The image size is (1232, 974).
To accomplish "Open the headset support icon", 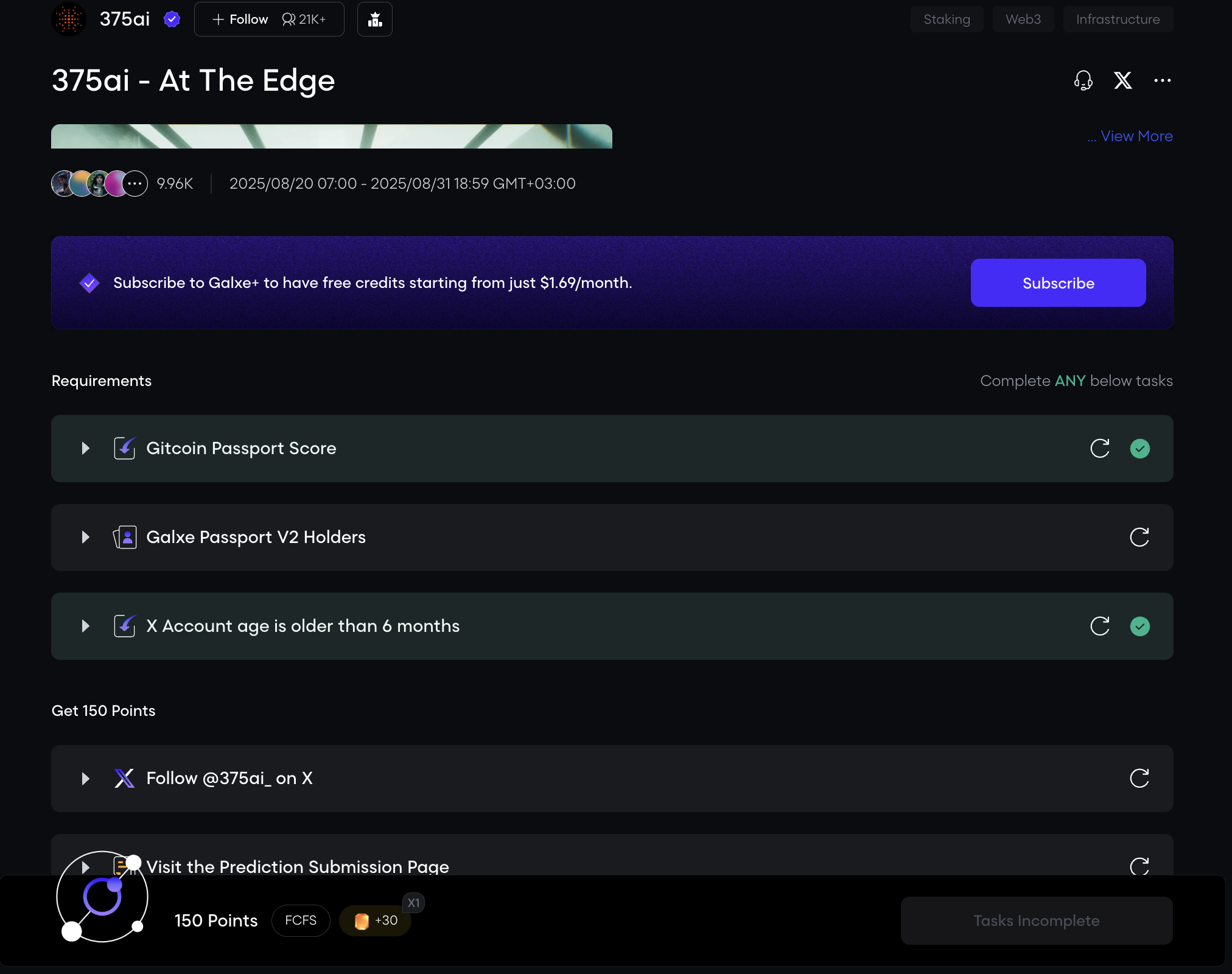I will pos(1083,80).
